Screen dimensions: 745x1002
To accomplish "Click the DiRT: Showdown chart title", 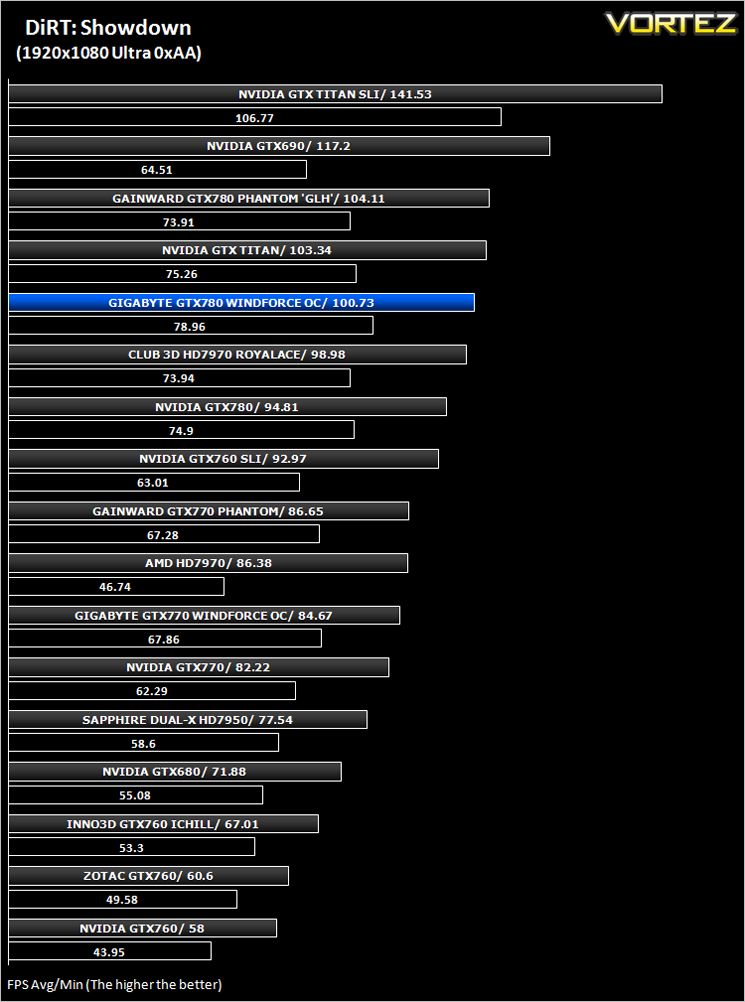I will point(108,28).
